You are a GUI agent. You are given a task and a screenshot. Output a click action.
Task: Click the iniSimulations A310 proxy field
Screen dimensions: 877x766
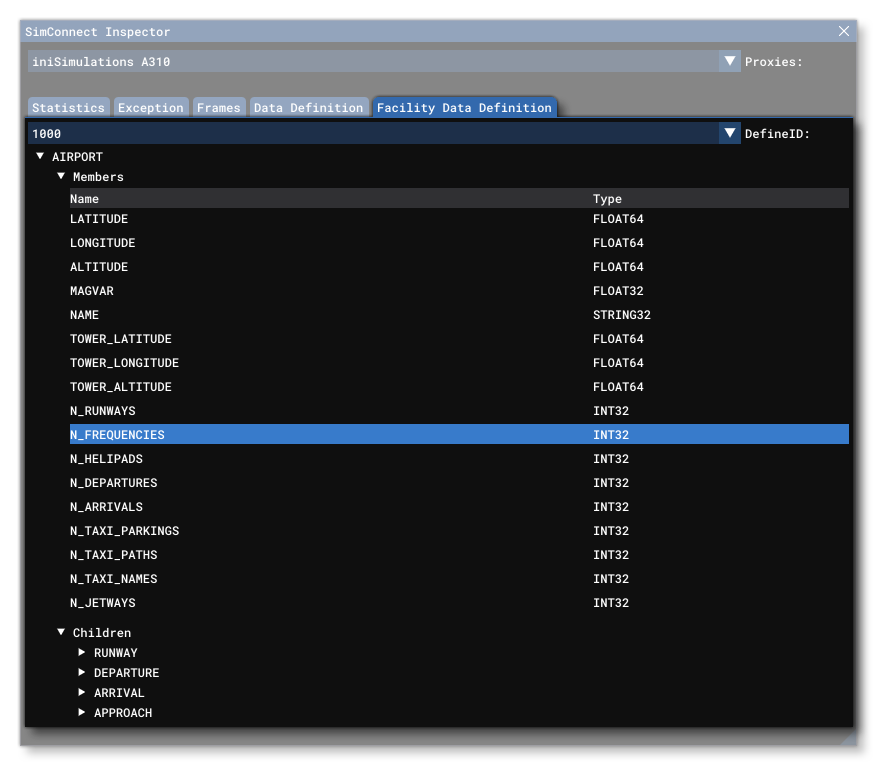click(x=370, y=61)
